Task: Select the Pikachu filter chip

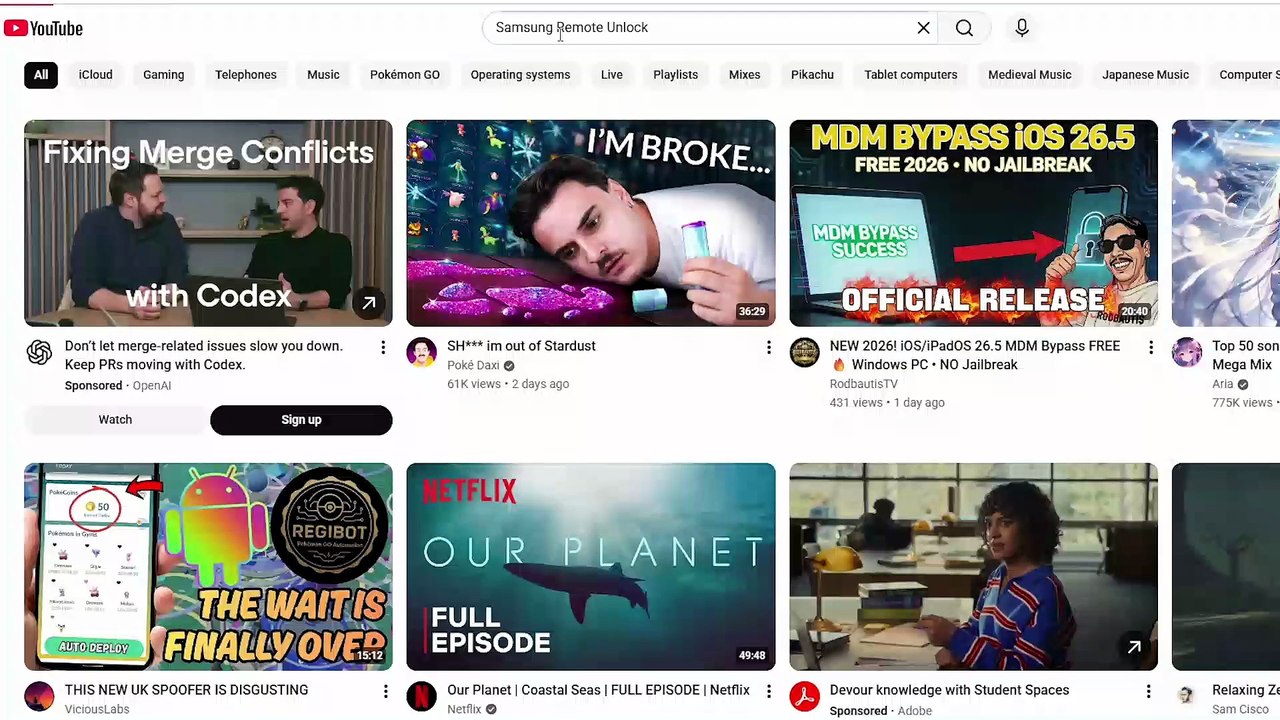Action: (x=812, y=75)
